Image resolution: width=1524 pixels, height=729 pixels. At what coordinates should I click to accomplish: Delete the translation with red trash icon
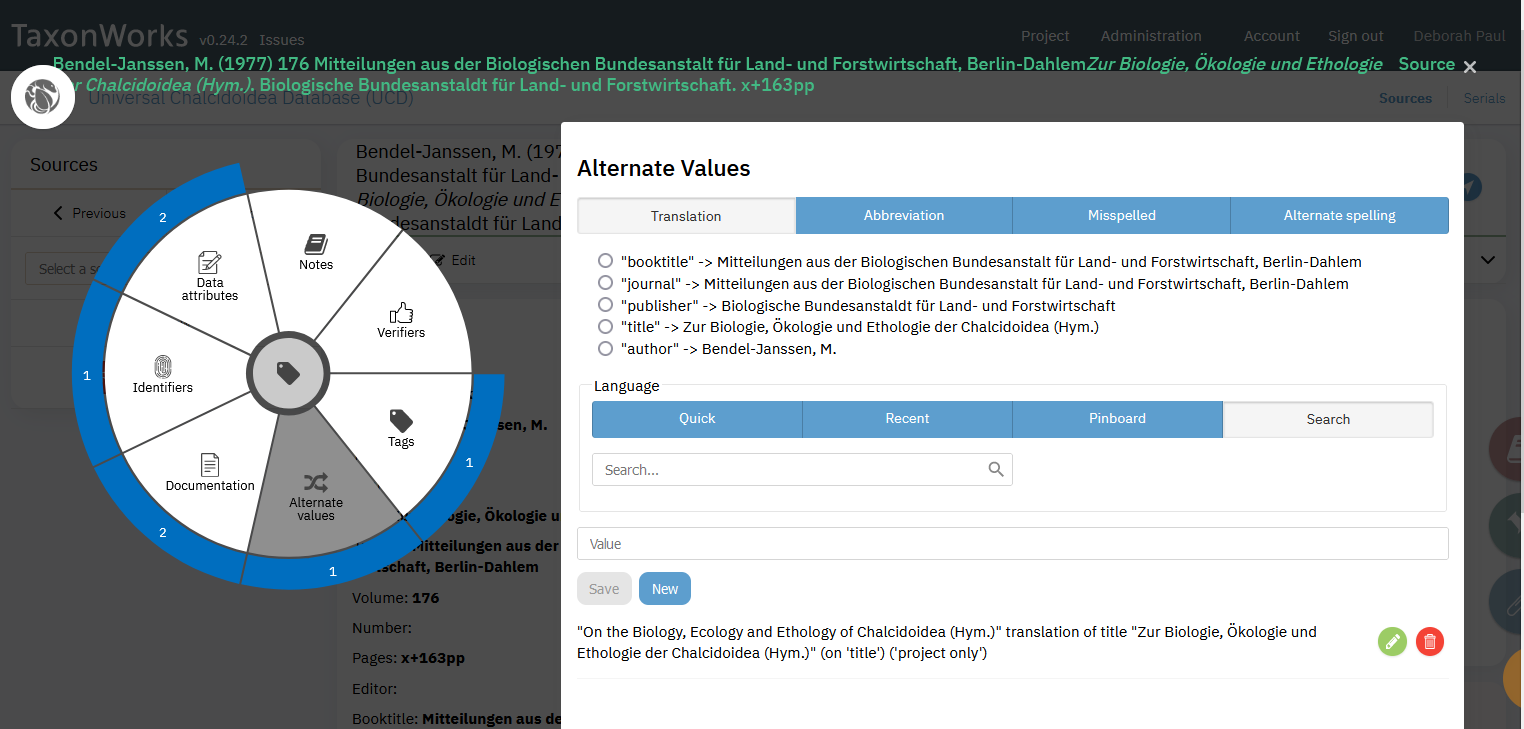tap(1430, 642)
